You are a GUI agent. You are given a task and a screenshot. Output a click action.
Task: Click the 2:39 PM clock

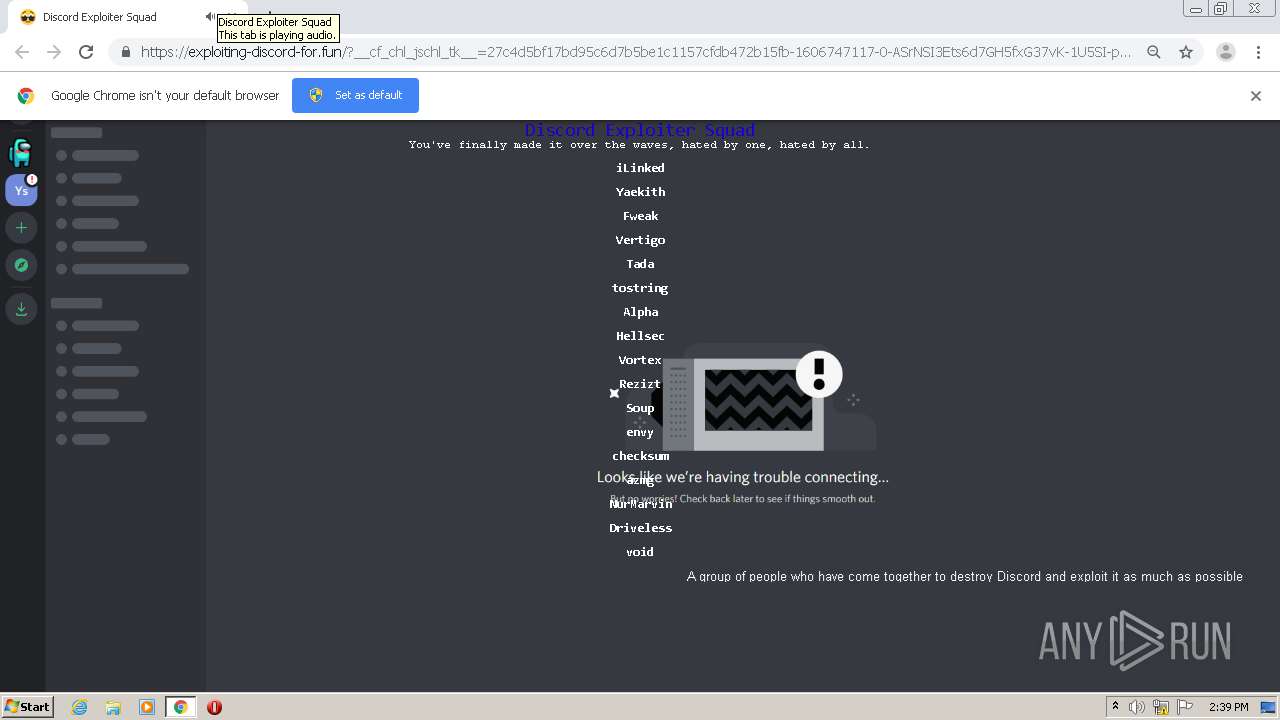tap(1229, 707)
